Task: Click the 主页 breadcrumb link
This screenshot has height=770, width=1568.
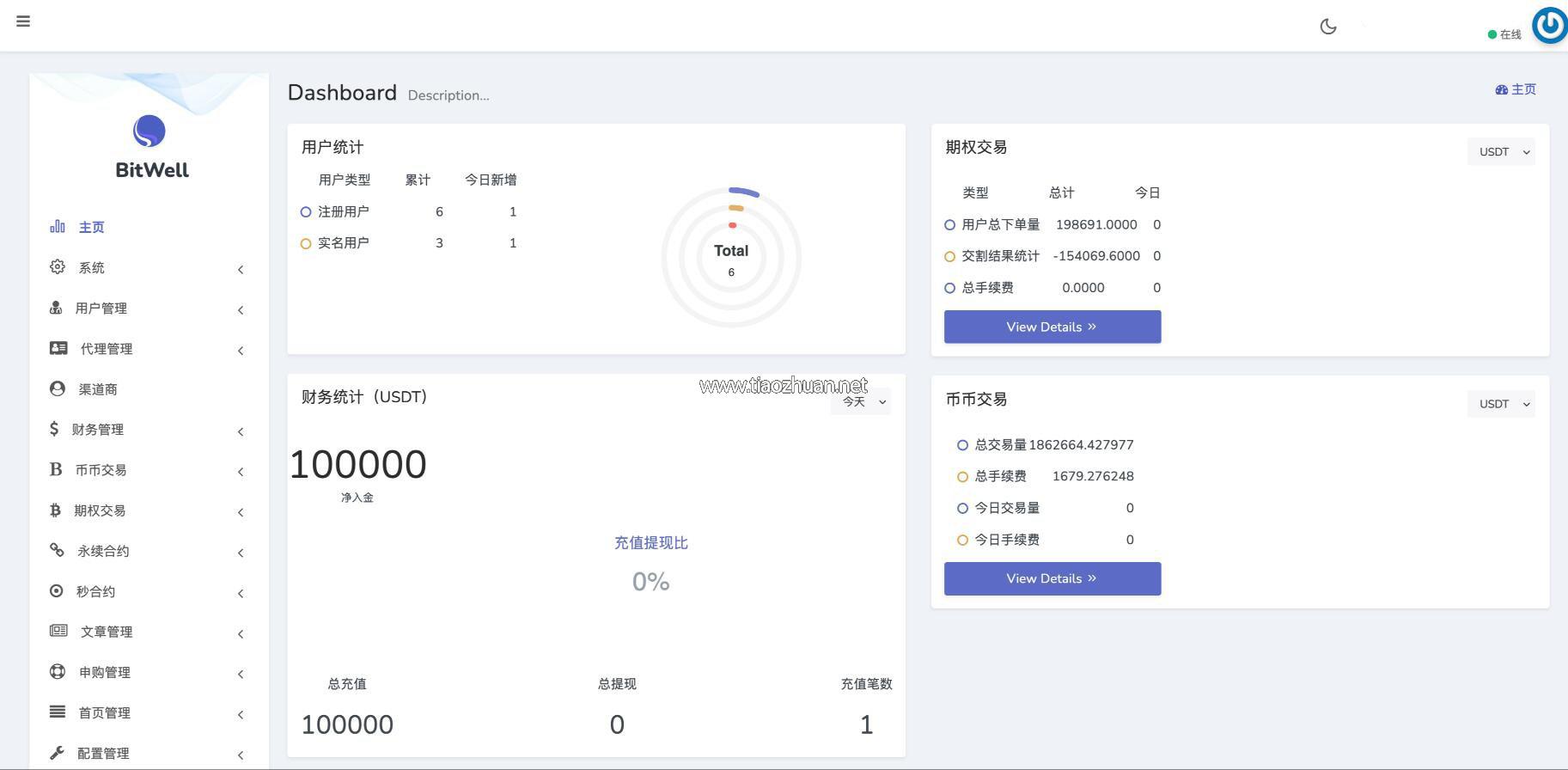Action: point(1523,89)
